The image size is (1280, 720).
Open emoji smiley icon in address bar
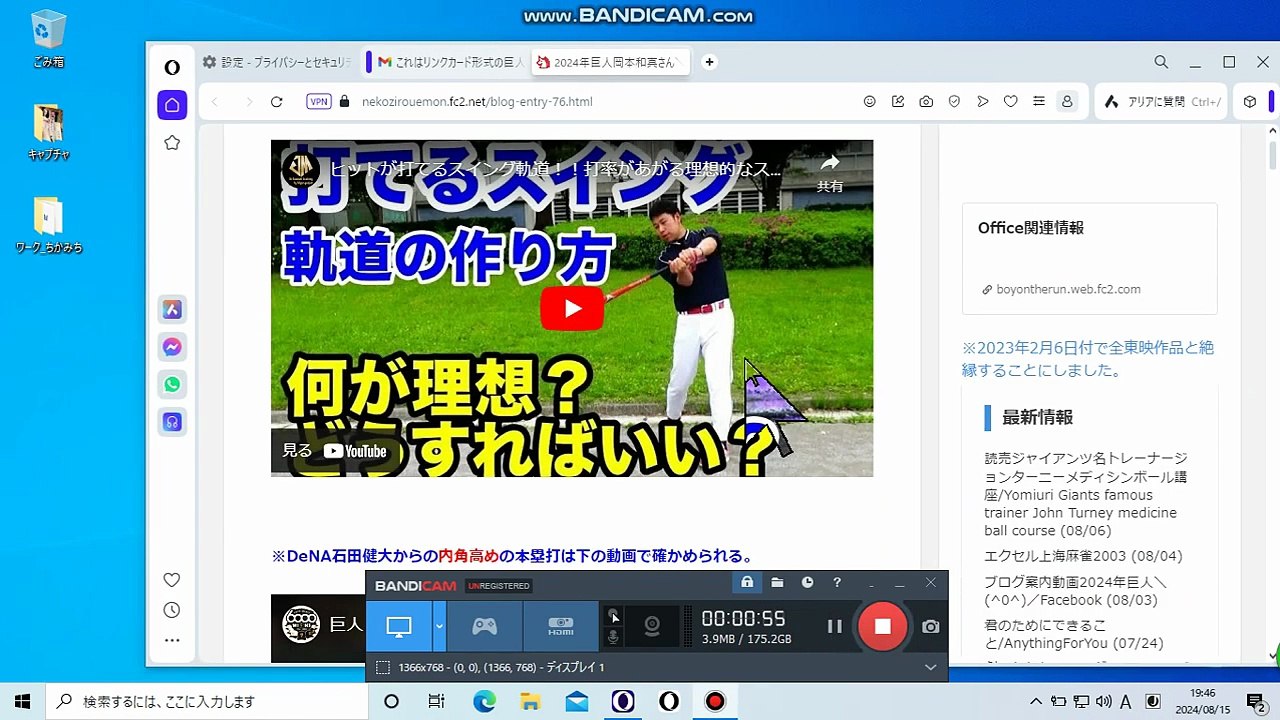870,102
